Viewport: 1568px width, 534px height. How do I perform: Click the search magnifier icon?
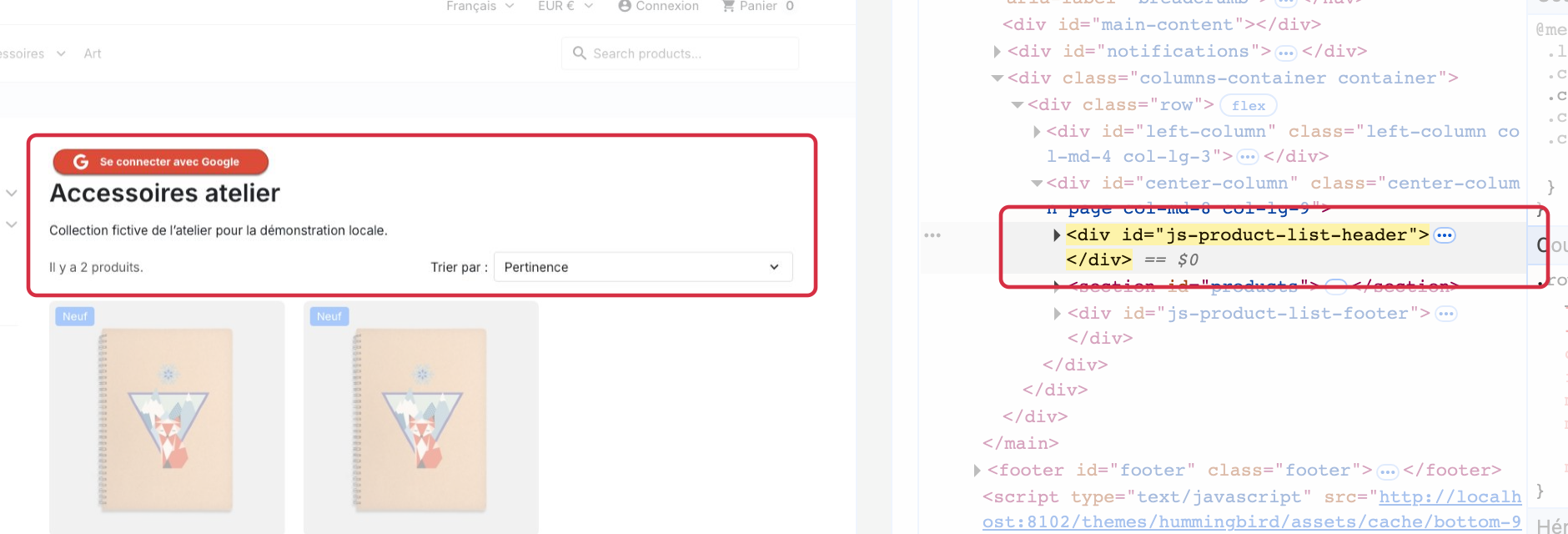coord(580,53)
